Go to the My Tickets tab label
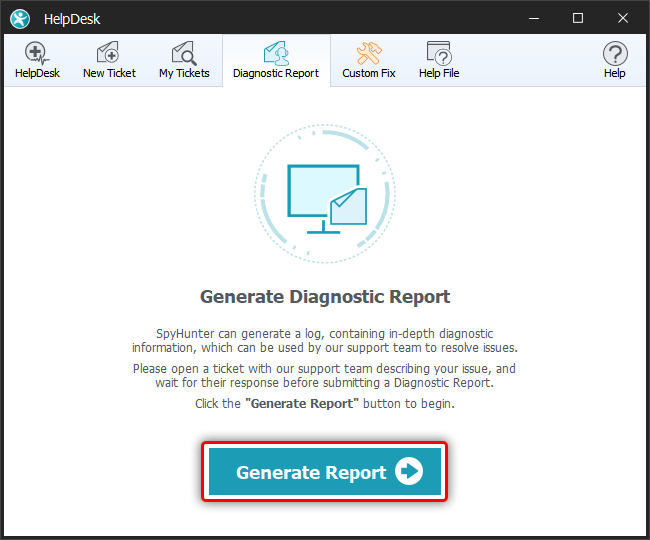The image size is (650, 540). (184, 73)
